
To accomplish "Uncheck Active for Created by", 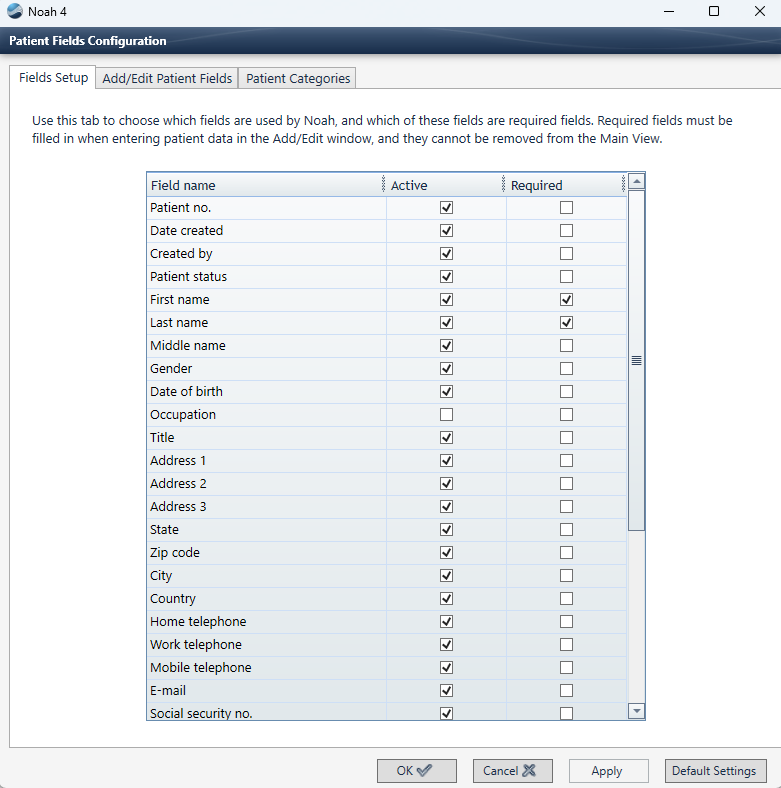I will coord(446,254).
